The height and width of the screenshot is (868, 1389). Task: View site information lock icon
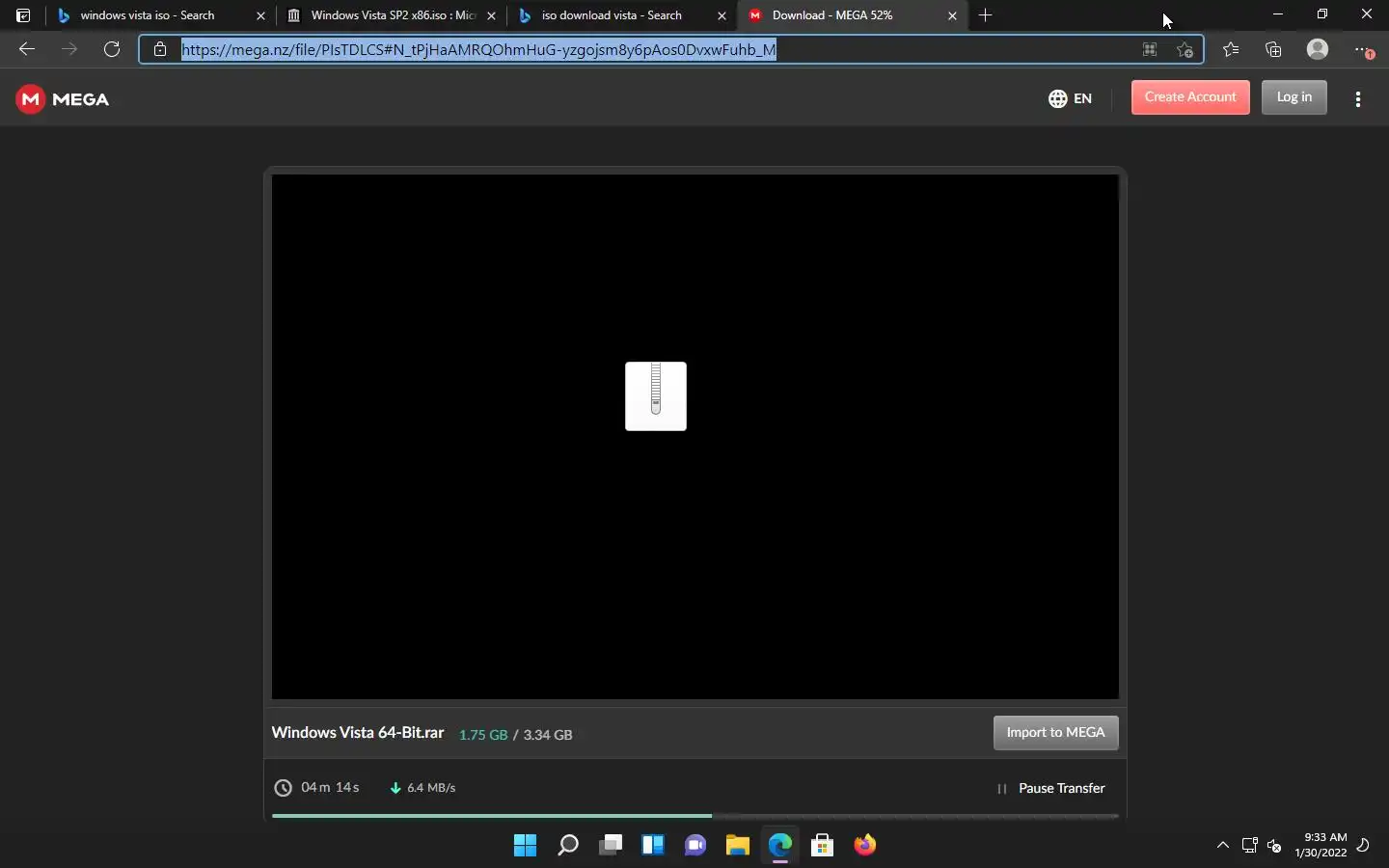160,49
